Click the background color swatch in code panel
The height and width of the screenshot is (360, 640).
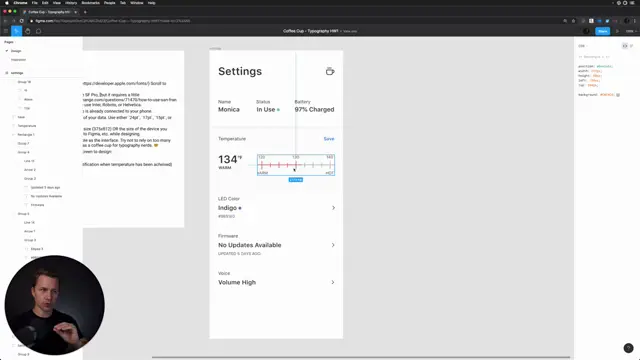click(x=618, y=95)
